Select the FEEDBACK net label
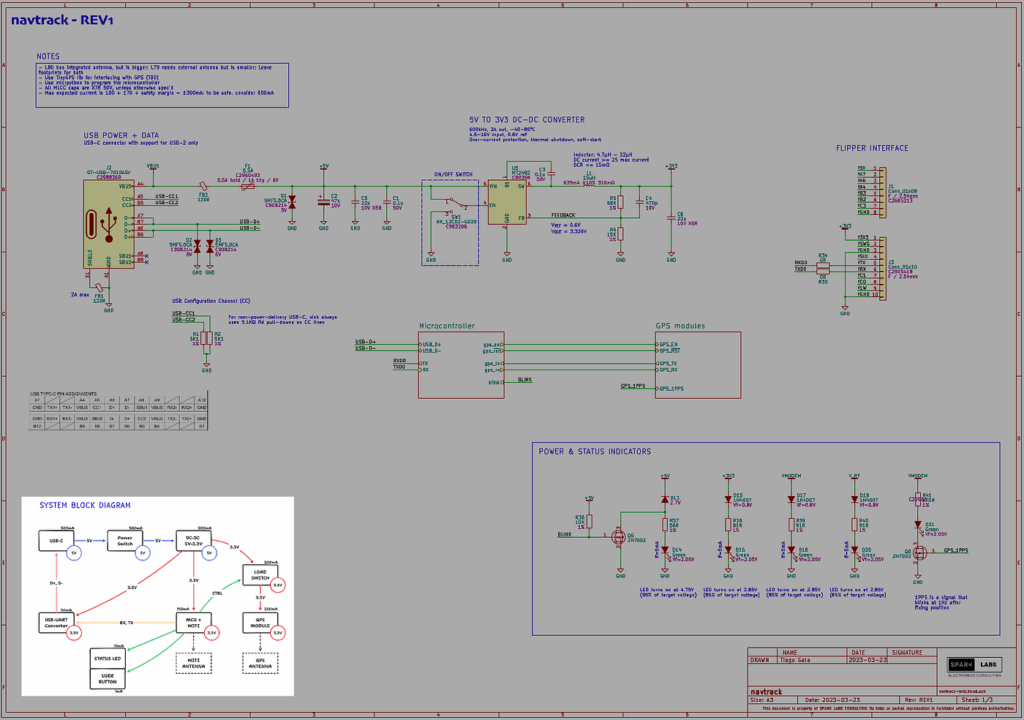Screen dimensions: 1024x720 (x=563, y=215)
